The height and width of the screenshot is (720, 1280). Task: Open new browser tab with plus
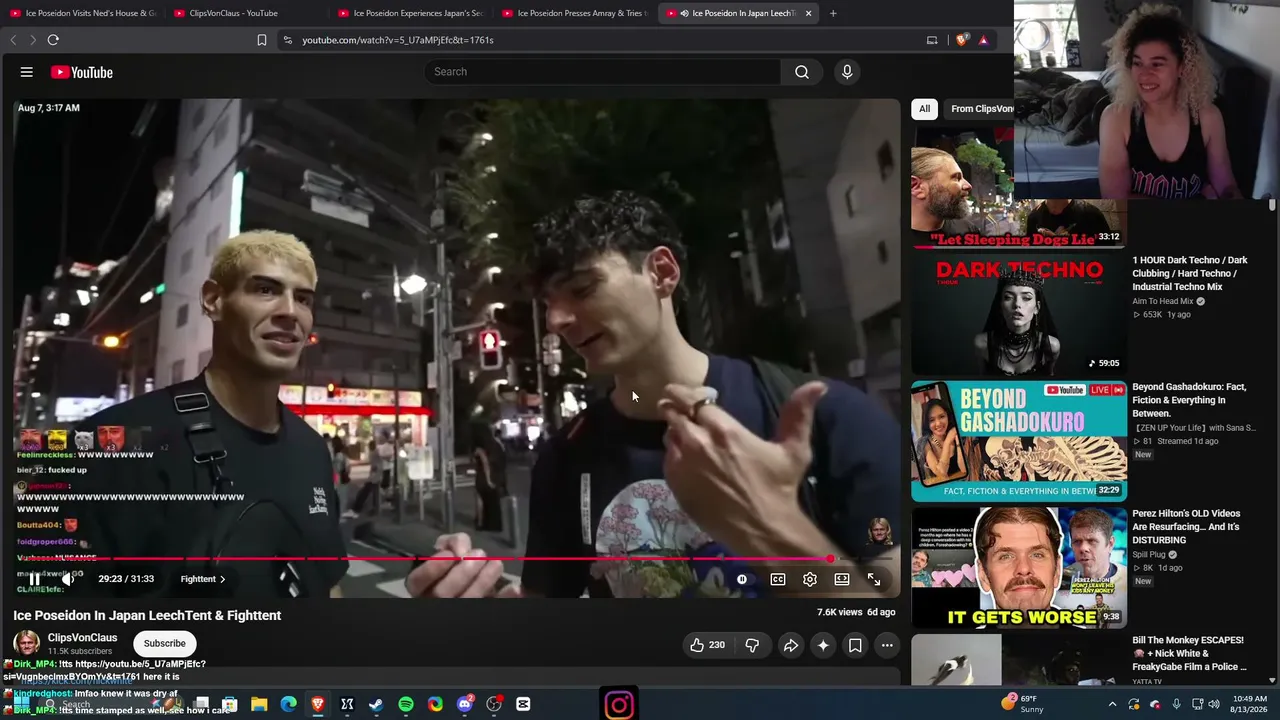[x=833, y=13]
